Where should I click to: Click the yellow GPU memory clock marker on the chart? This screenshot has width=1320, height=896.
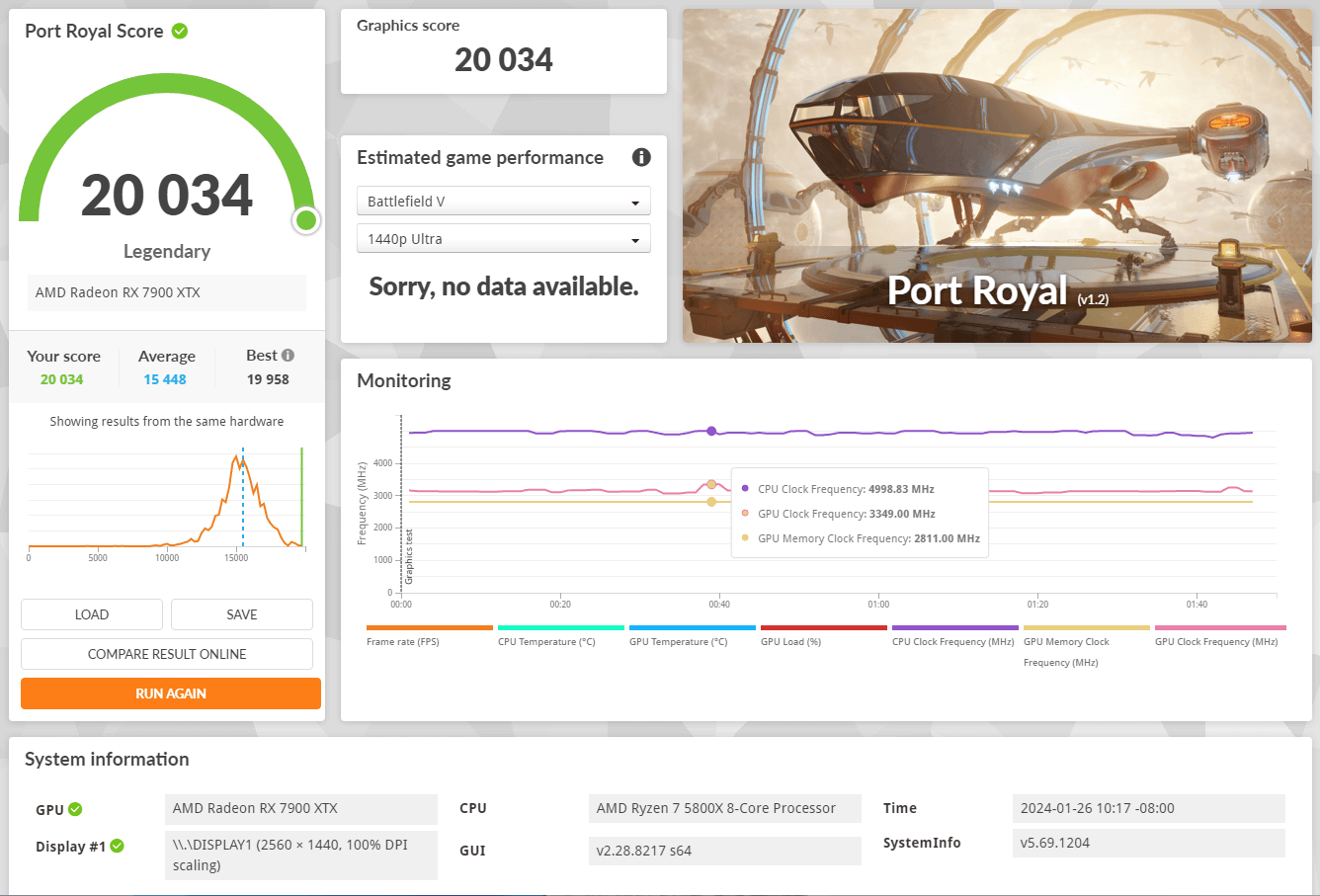click(x=711, y=502)
